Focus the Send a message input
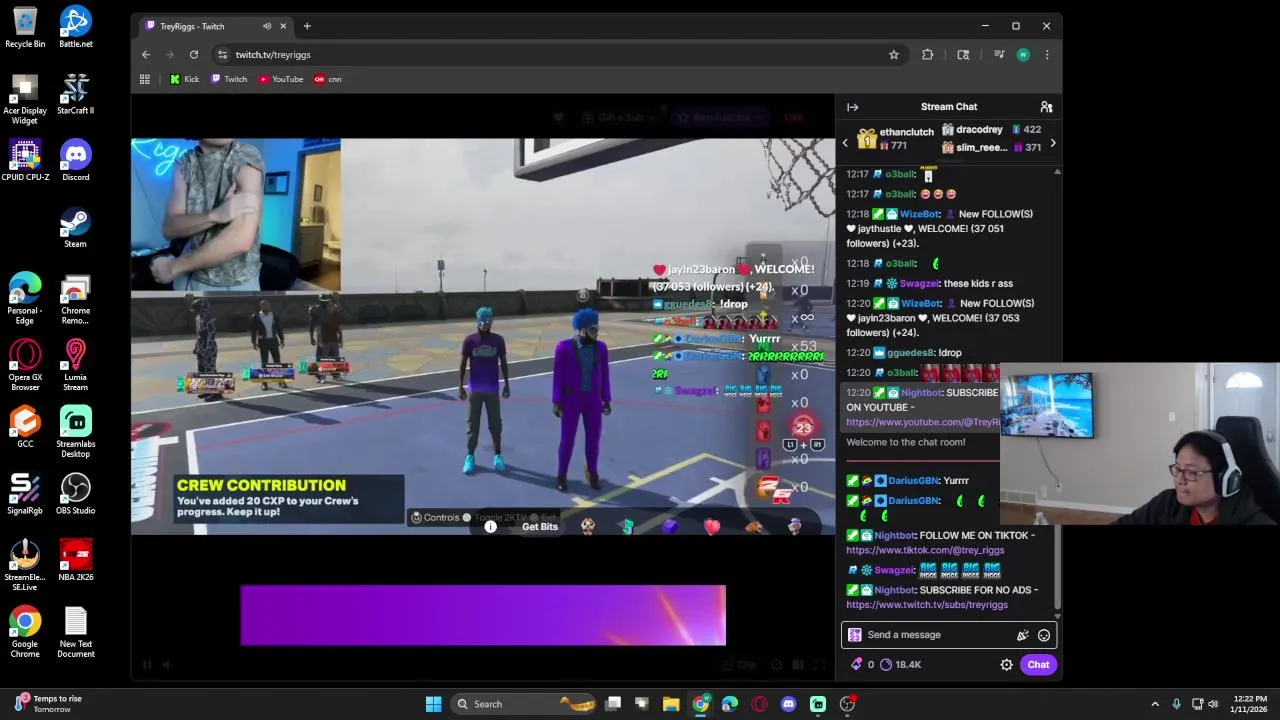 pos(936,635)
